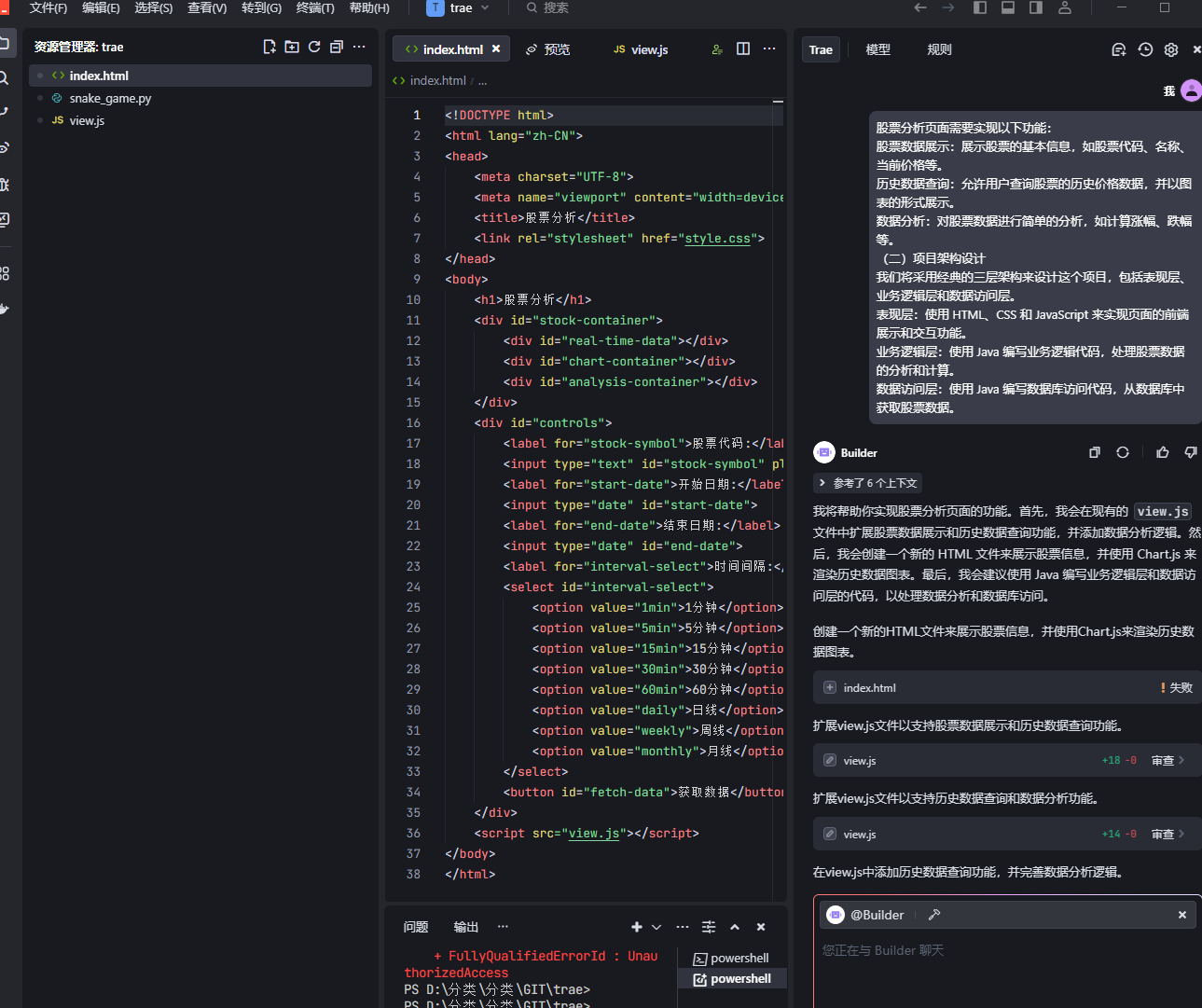This screenshot has width=1202, height=1008.
Task: Switch to the 规则 tab
Action: point(939,49)
